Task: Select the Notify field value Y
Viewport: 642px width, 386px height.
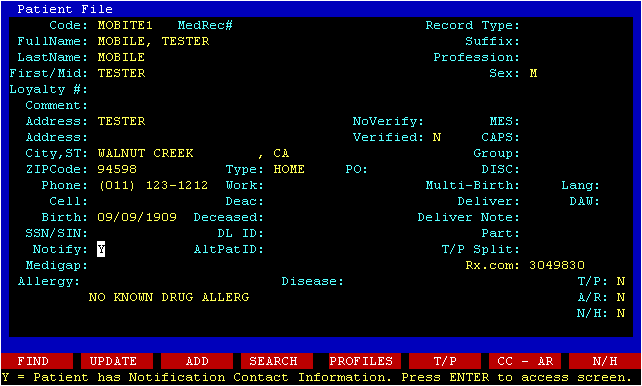Action: pos(101,249)
